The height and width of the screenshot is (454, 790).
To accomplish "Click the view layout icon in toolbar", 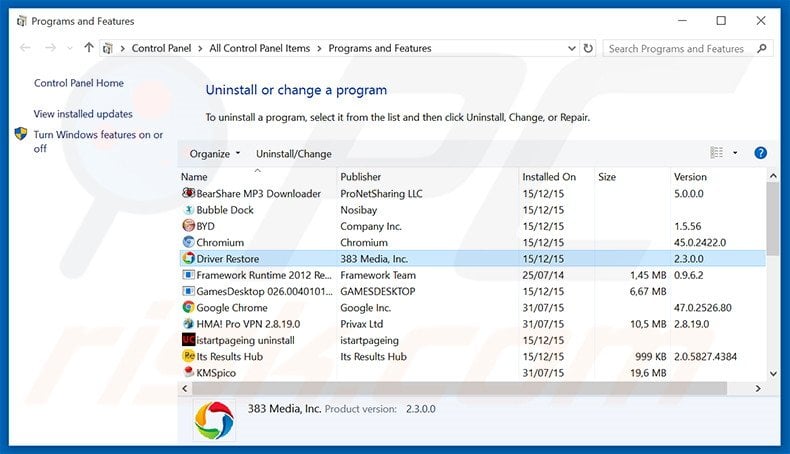I will point(716,153).
